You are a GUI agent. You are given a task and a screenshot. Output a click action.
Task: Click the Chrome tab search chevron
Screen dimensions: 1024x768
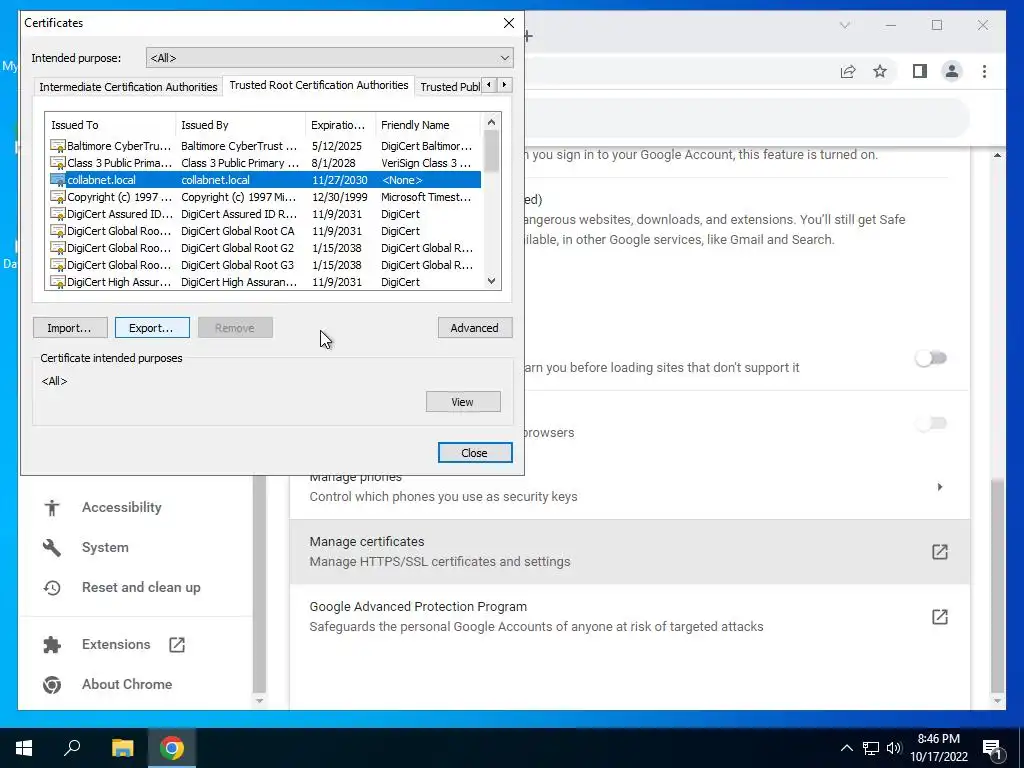(844, 25)
